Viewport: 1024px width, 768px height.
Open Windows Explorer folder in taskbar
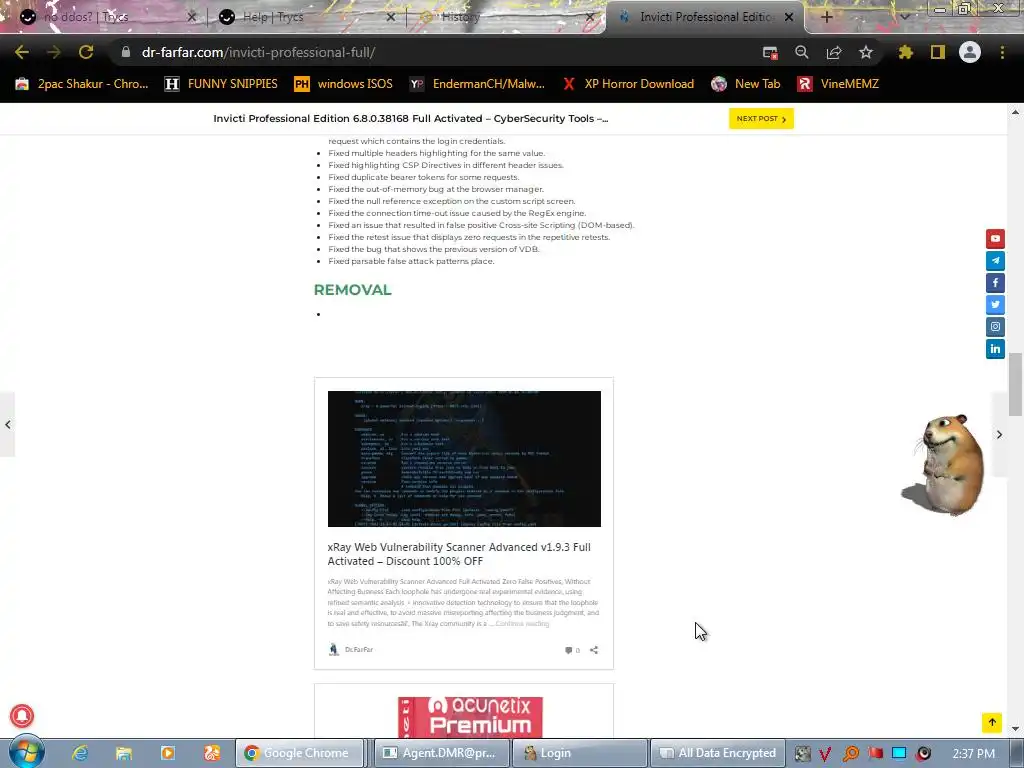point(123,753)
